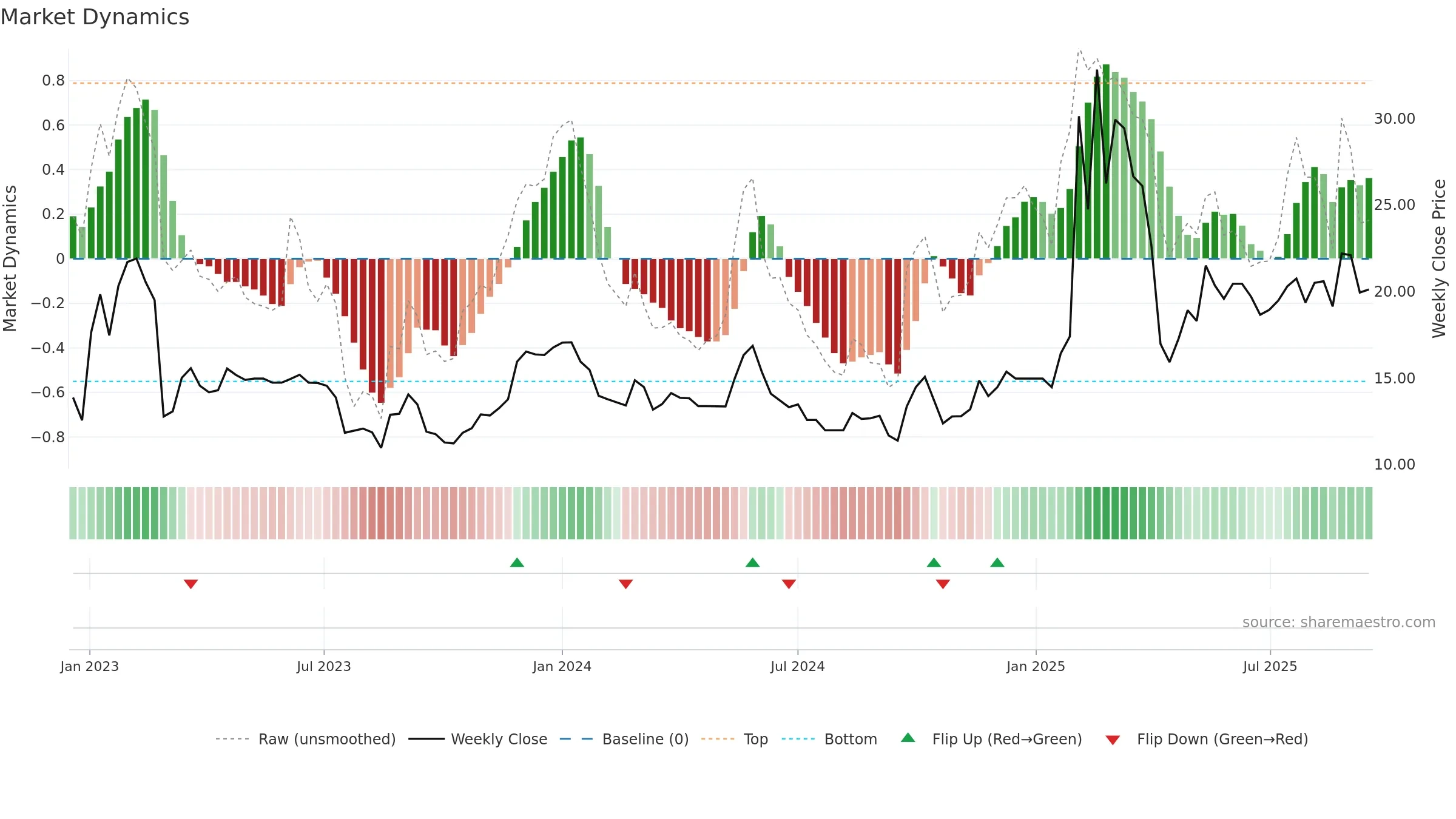Toggle the Flip Down (Green→Red) legend entry

(x=1207, y=739)
